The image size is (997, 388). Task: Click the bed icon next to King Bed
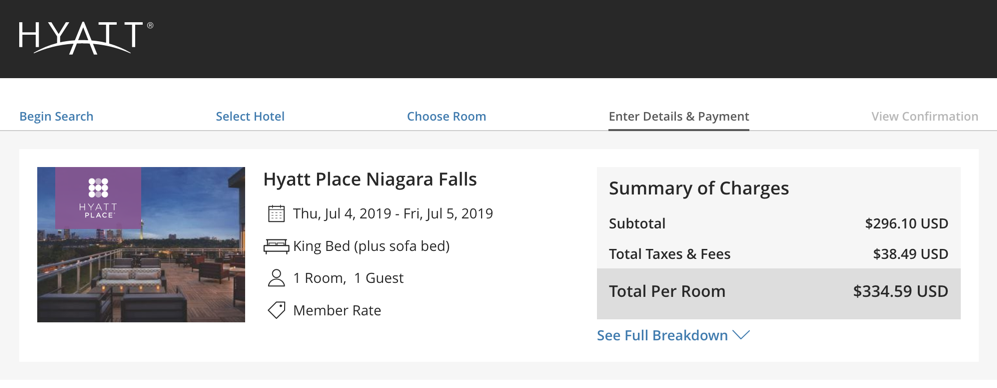pos(276,246)
